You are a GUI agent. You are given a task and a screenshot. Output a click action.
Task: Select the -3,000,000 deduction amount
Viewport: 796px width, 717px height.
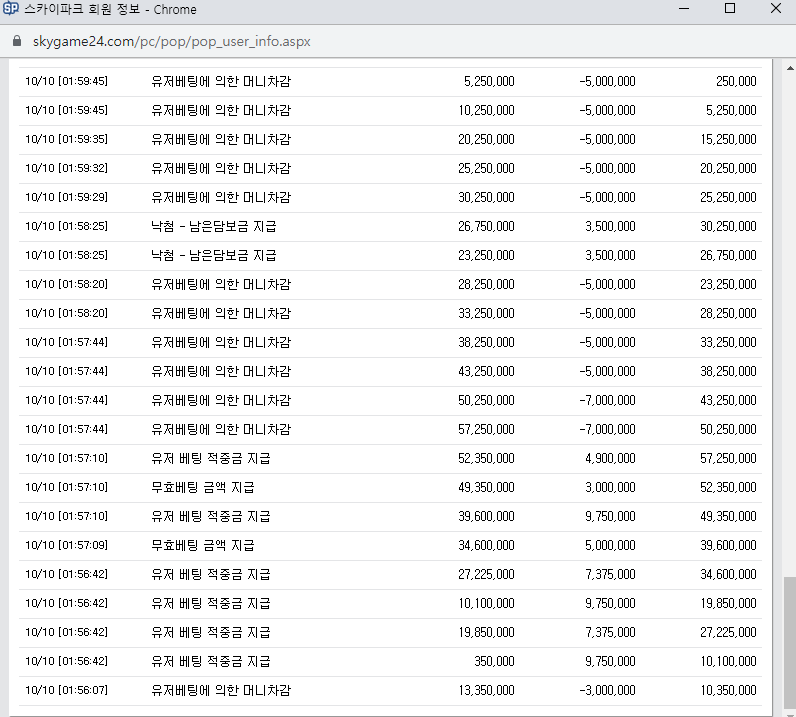(x=607, y=690)
